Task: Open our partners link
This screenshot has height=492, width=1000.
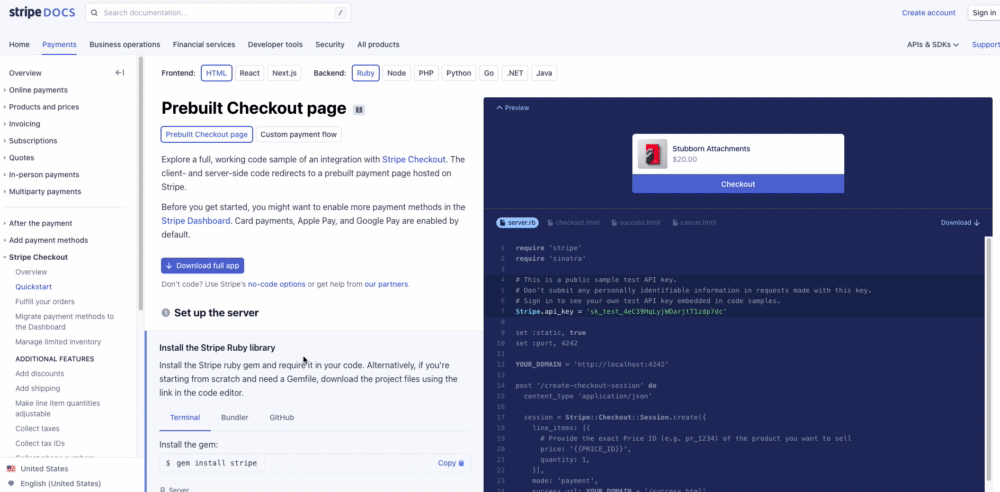Action: click(x=386, y=284)
